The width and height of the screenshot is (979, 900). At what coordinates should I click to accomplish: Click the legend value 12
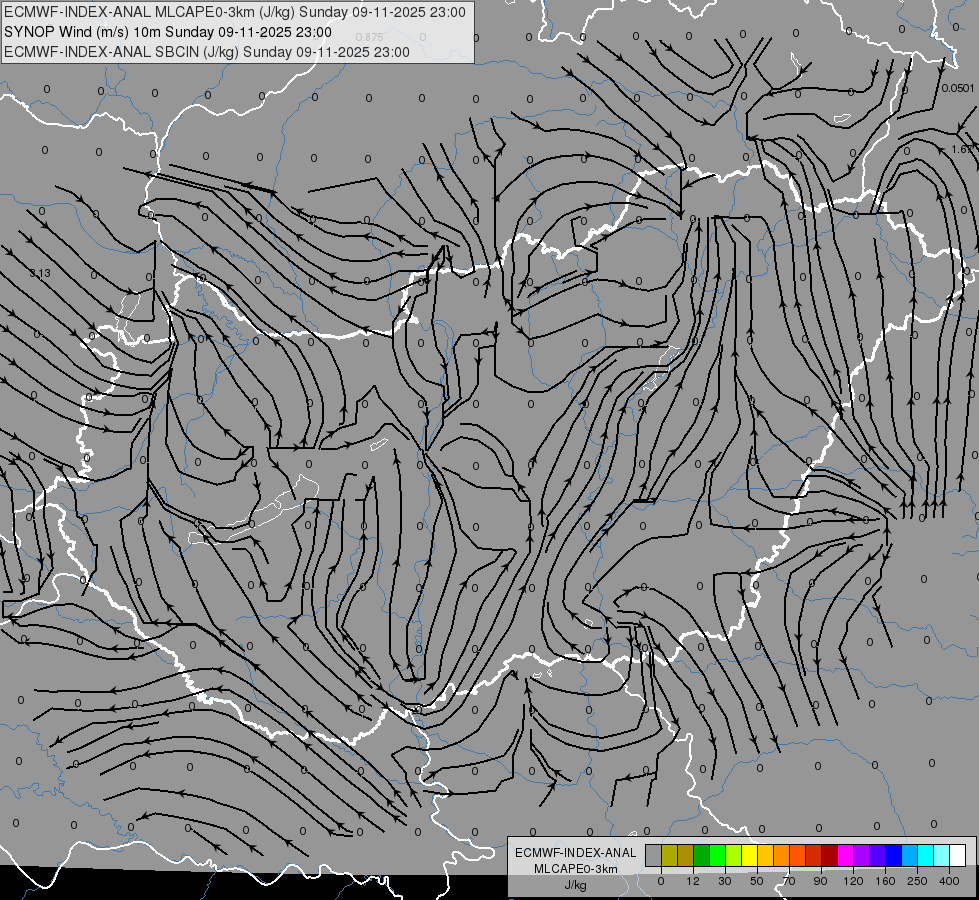click(692, 881)
